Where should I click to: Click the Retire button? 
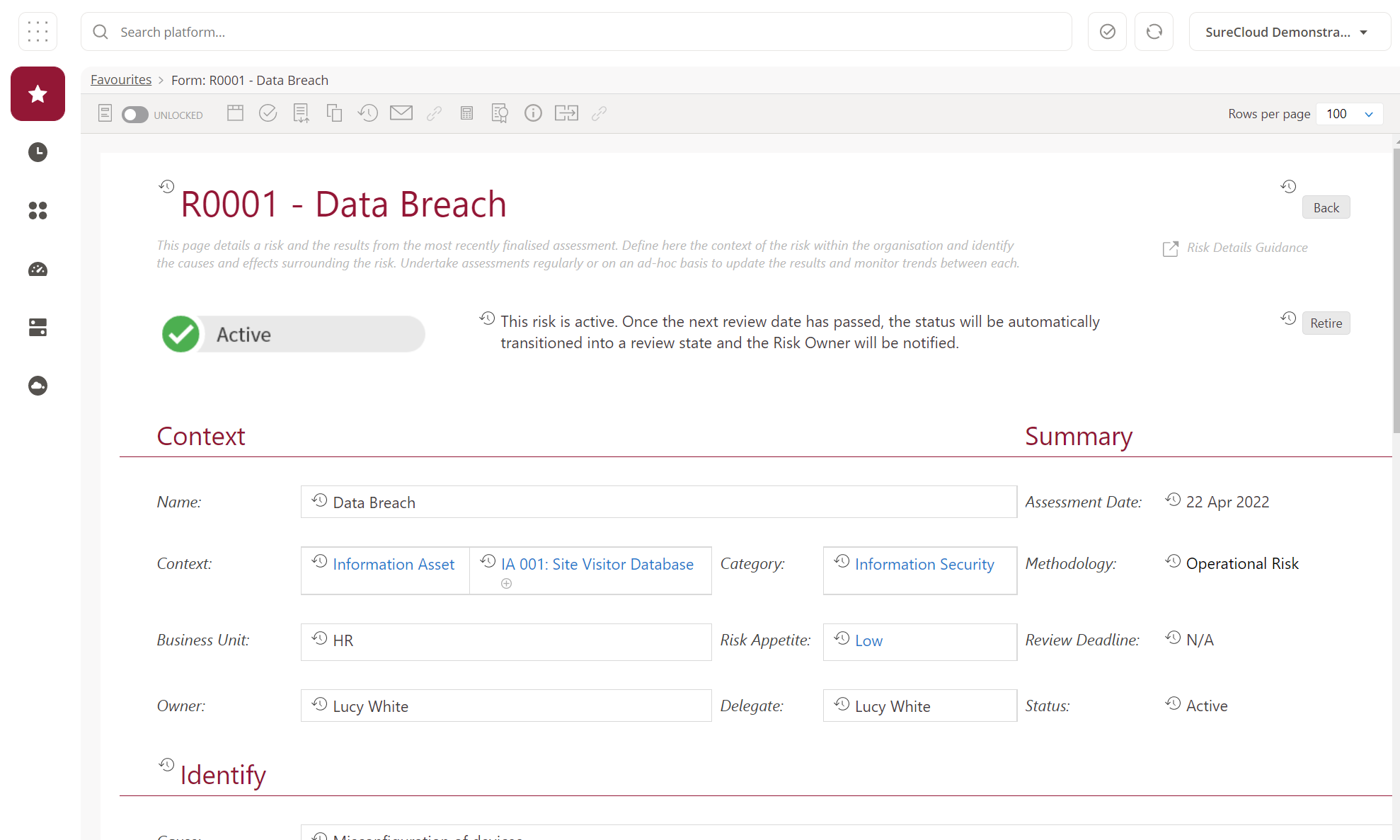tap(1326, 322)
